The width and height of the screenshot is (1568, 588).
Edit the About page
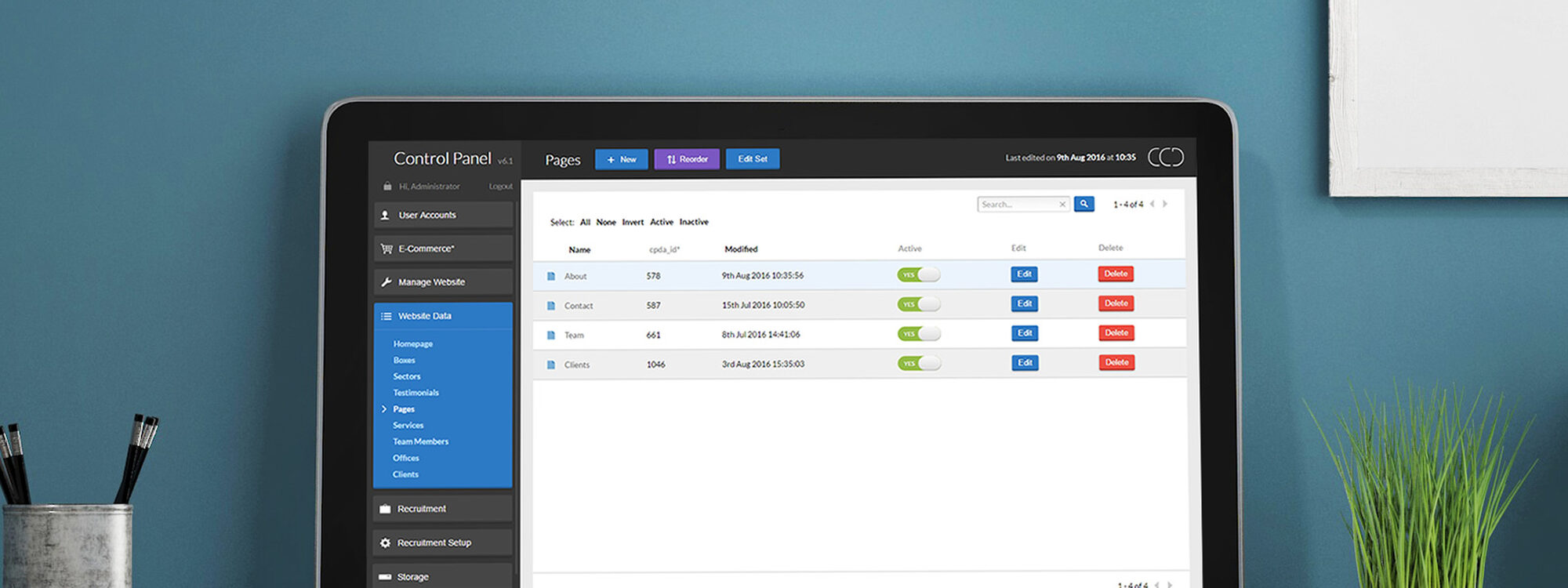click(1025, 274)
